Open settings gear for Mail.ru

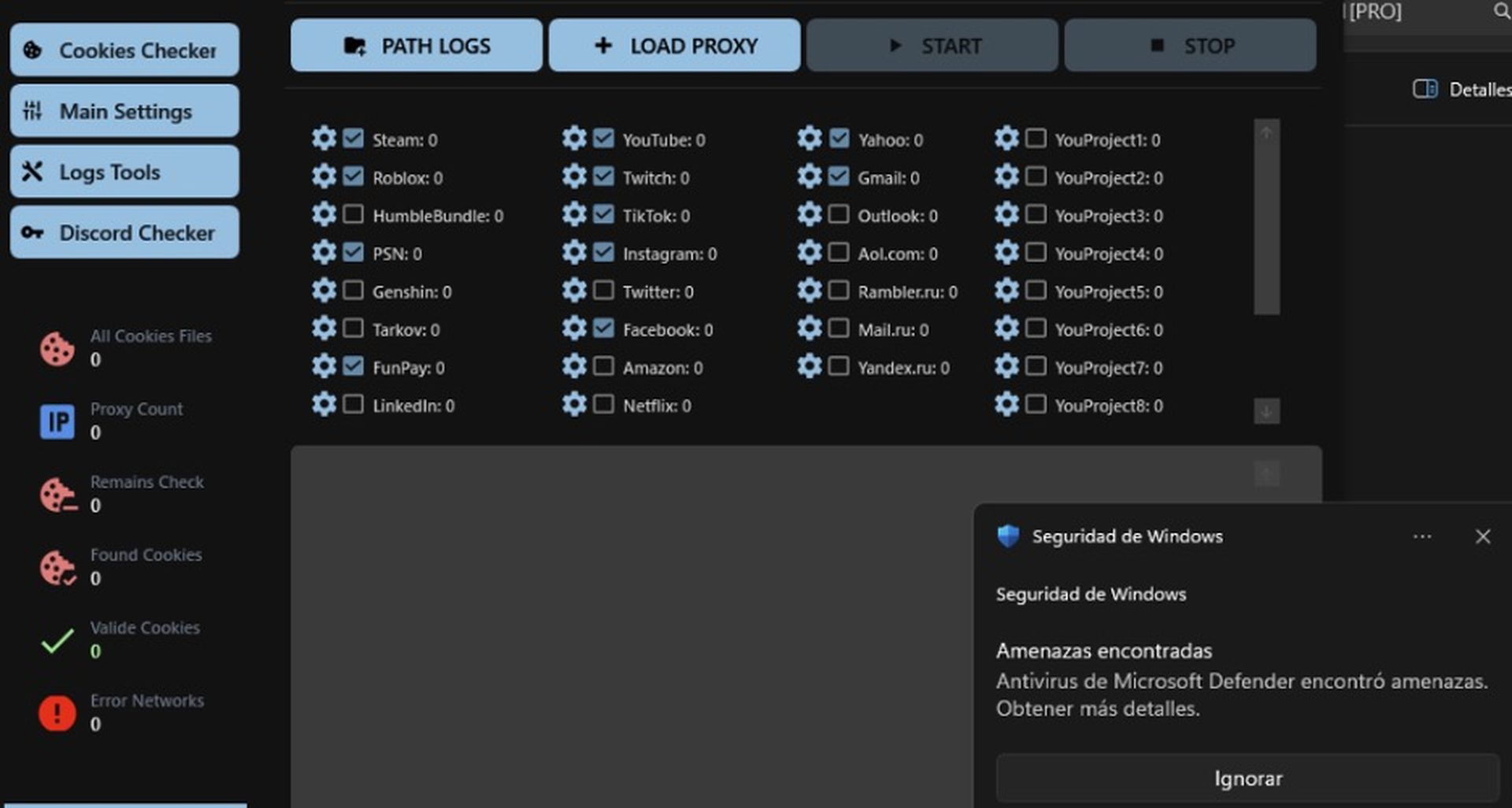pyautogui.click(x=810, y=328)
